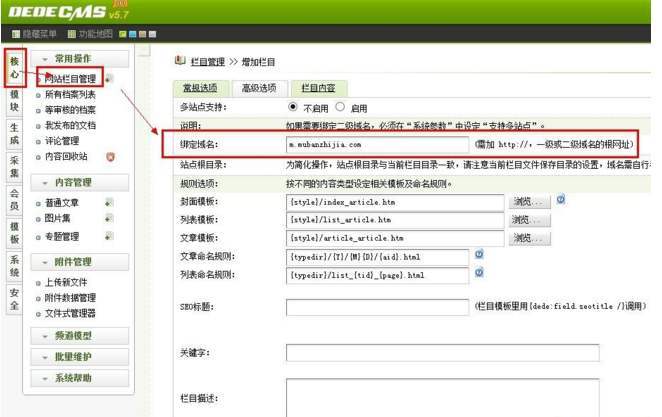This screenshot has width=662, height=417.
Task: Expand the 系统帮助 menu section
Action: (x=82, y=378)
